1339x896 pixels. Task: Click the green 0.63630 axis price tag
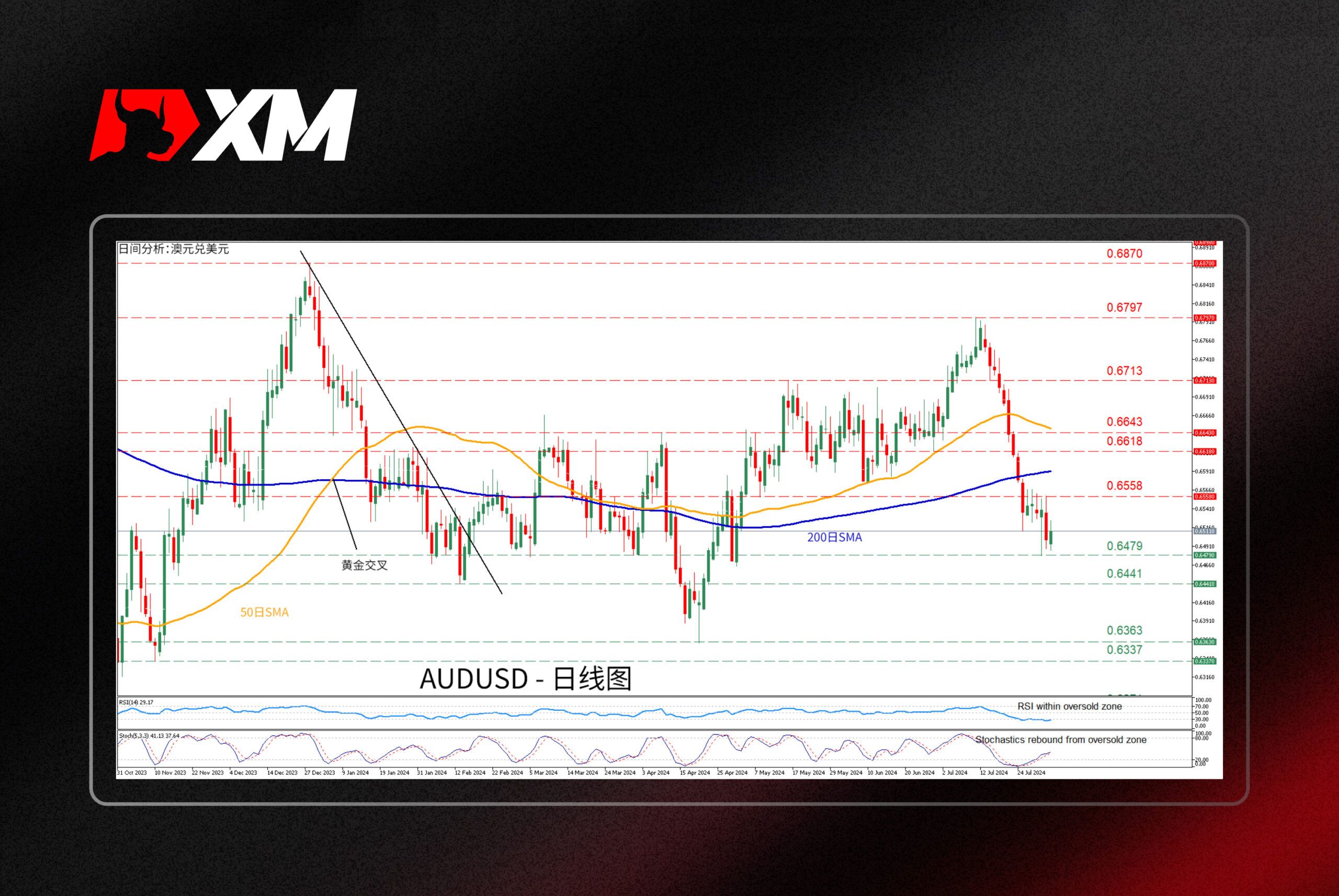pos(1205,642)
